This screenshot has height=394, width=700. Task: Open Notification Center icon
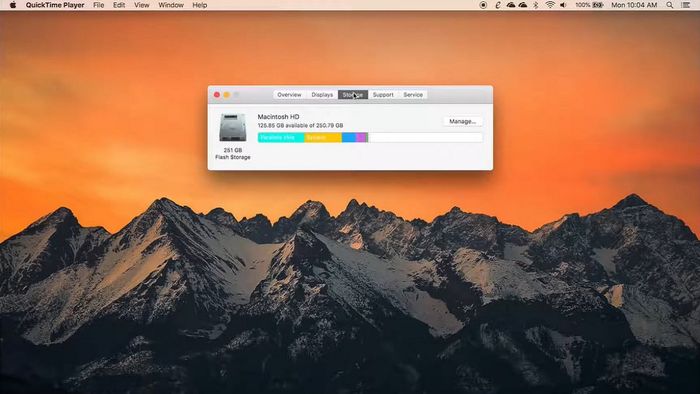[x=686, y=5]
